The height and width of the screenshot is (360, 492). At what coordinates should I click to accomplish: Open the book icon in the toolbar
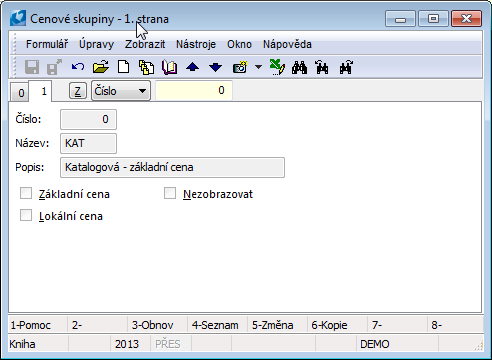pyautogui.click(x=169, y=67)
